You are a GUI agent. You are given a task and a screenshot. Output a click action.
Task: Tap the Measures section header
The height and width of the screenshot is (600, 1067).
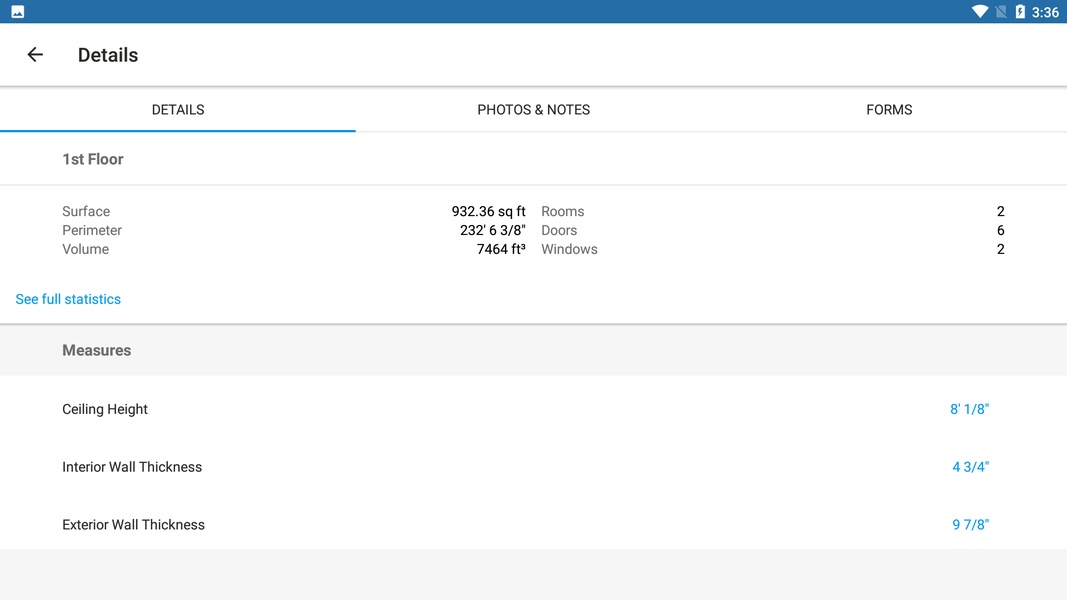97,350
